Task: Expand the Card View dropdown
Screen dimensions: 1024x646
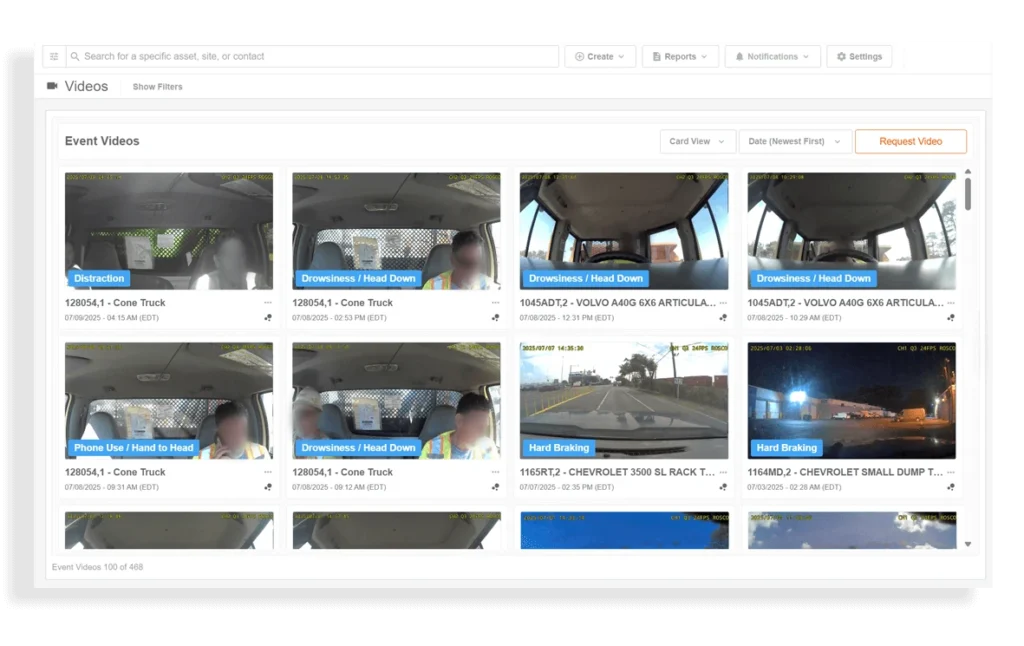Action: (697, 142)
